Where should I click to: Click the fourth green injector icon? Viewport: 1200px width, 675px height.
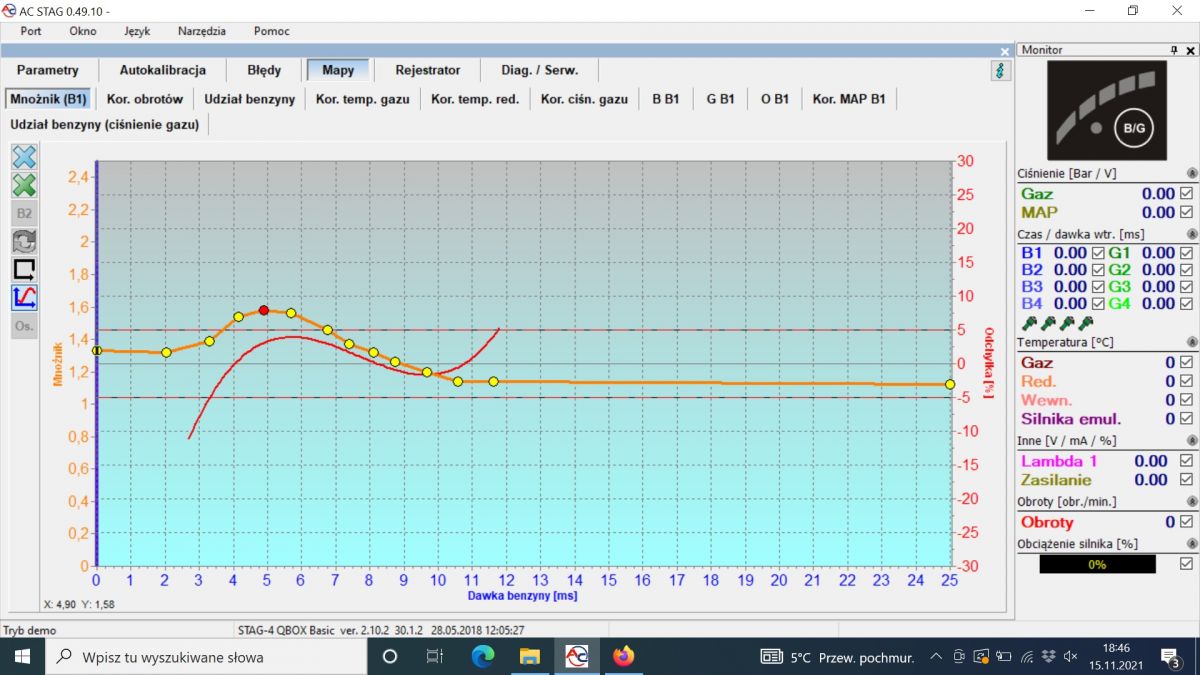click(x=1086, y=323)
